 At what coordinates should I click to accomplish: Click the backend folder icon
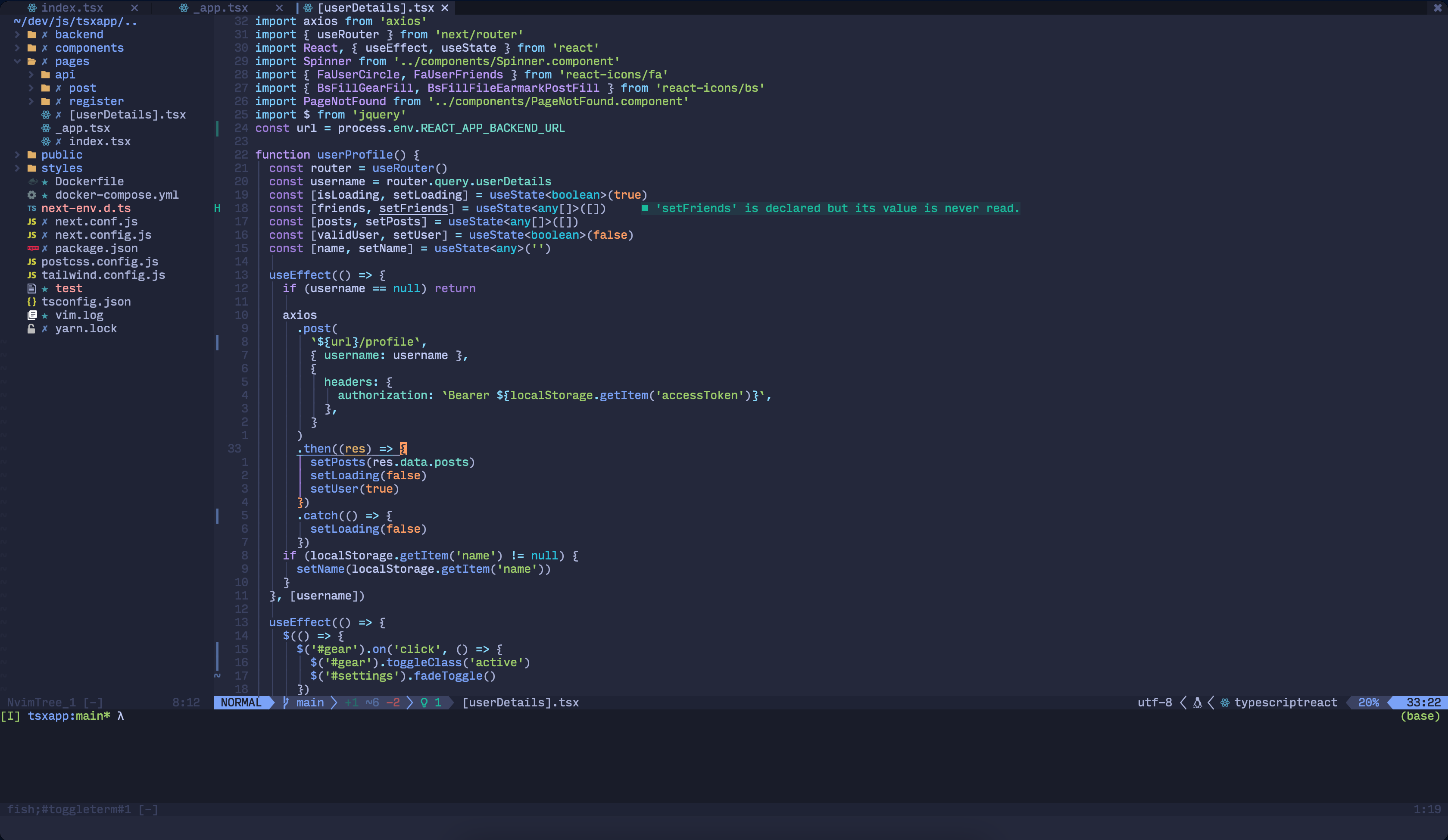point(31,34)
